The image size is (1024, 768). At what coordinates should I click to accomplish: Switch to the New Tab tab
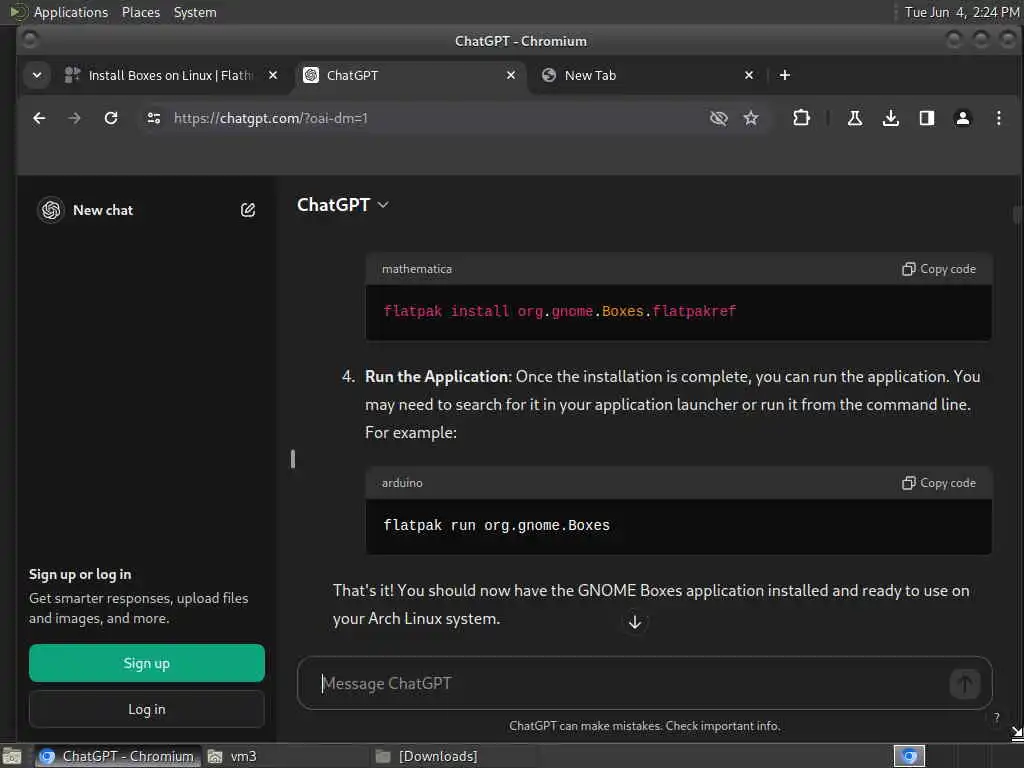[647, 75]
